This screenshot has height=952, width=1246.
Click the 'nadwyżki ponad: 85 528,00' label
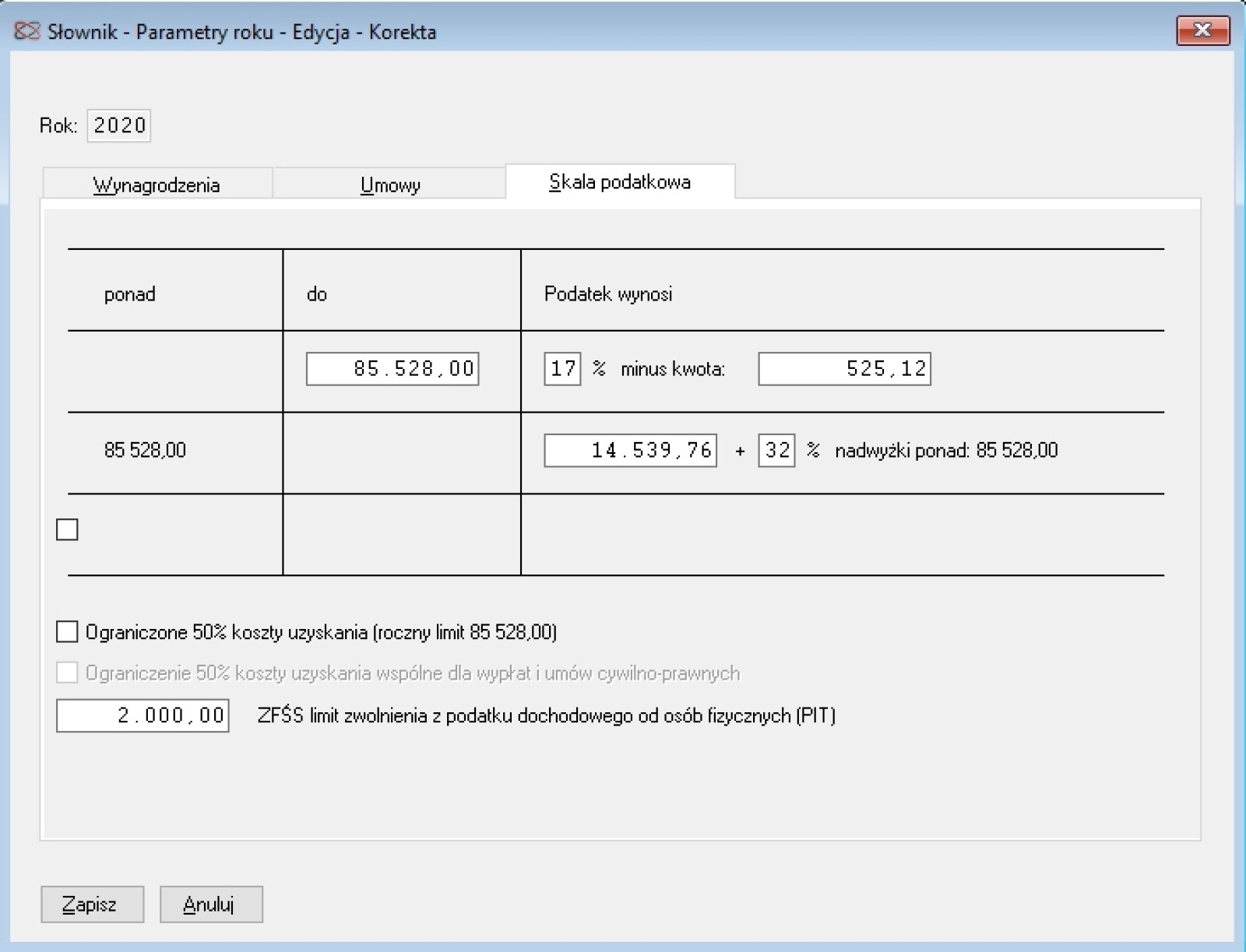pos(945,450)
